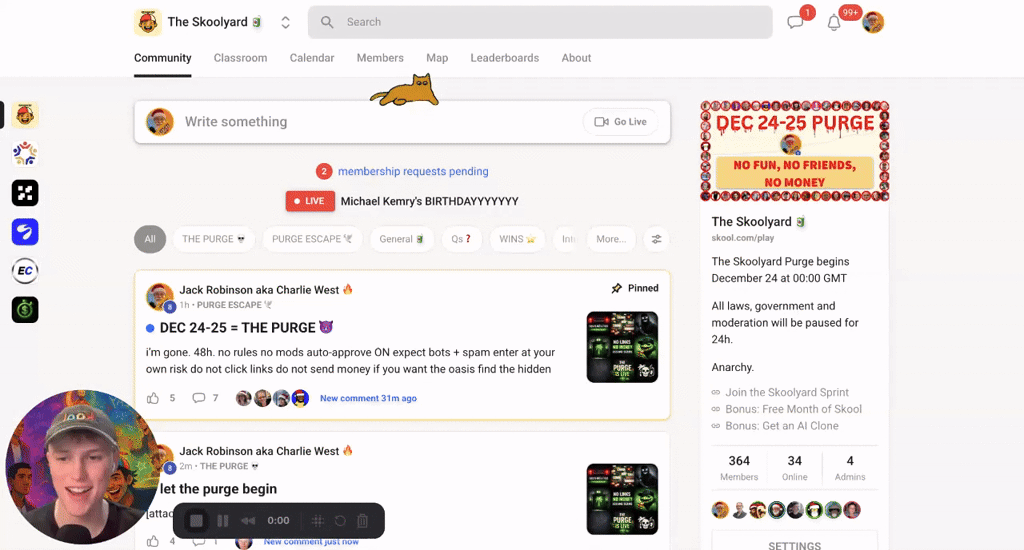Open profile avatar menu in header

point(873,22)
